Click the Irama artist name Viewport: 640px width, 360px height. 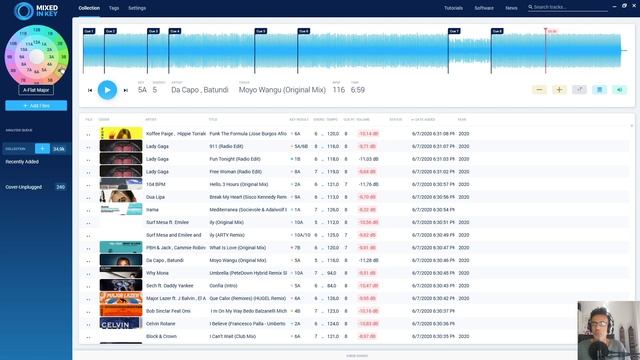[152, 209]
